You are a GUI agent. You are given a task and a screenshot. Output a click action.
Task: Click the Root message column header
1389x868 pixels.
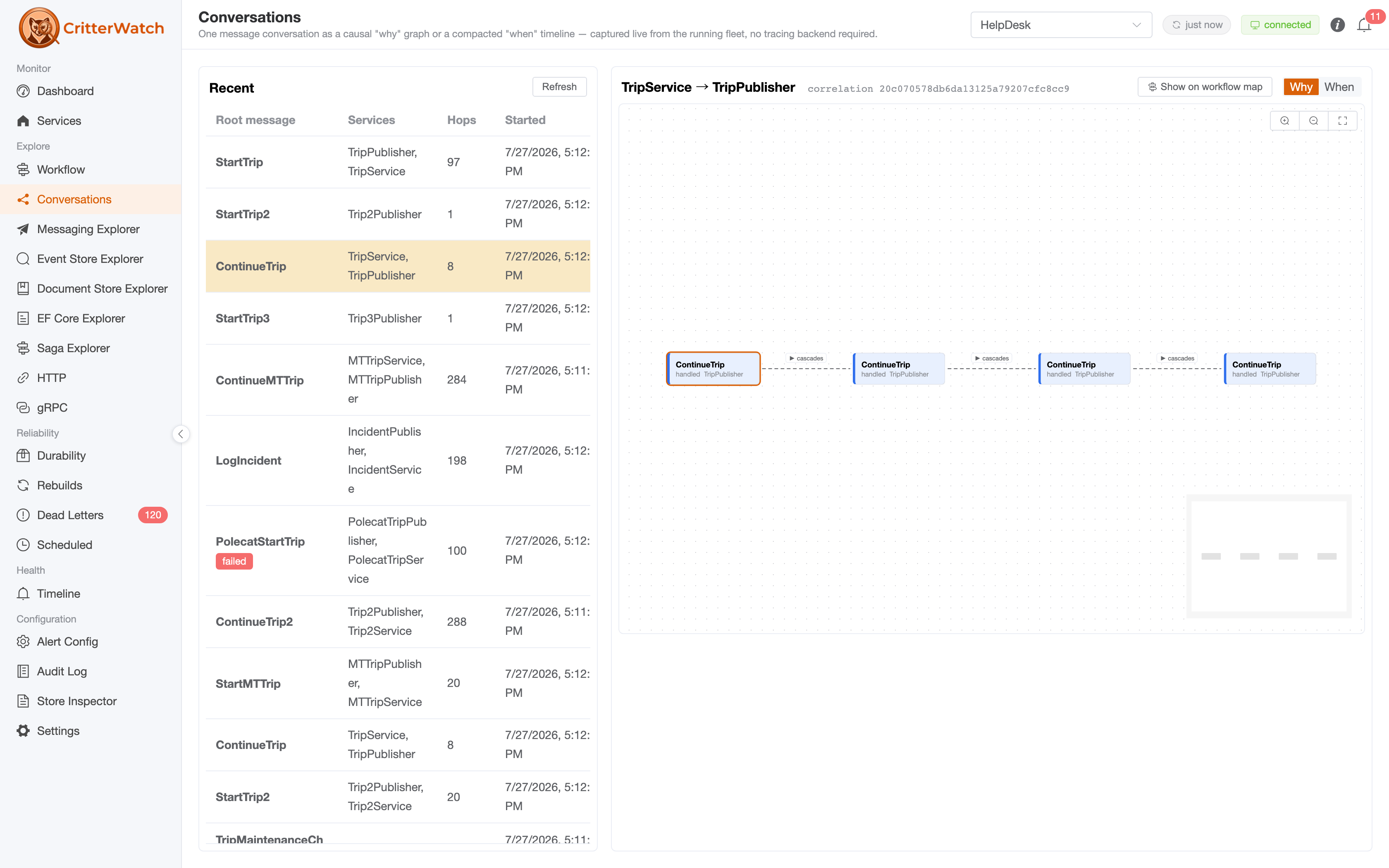coord(255,120)
